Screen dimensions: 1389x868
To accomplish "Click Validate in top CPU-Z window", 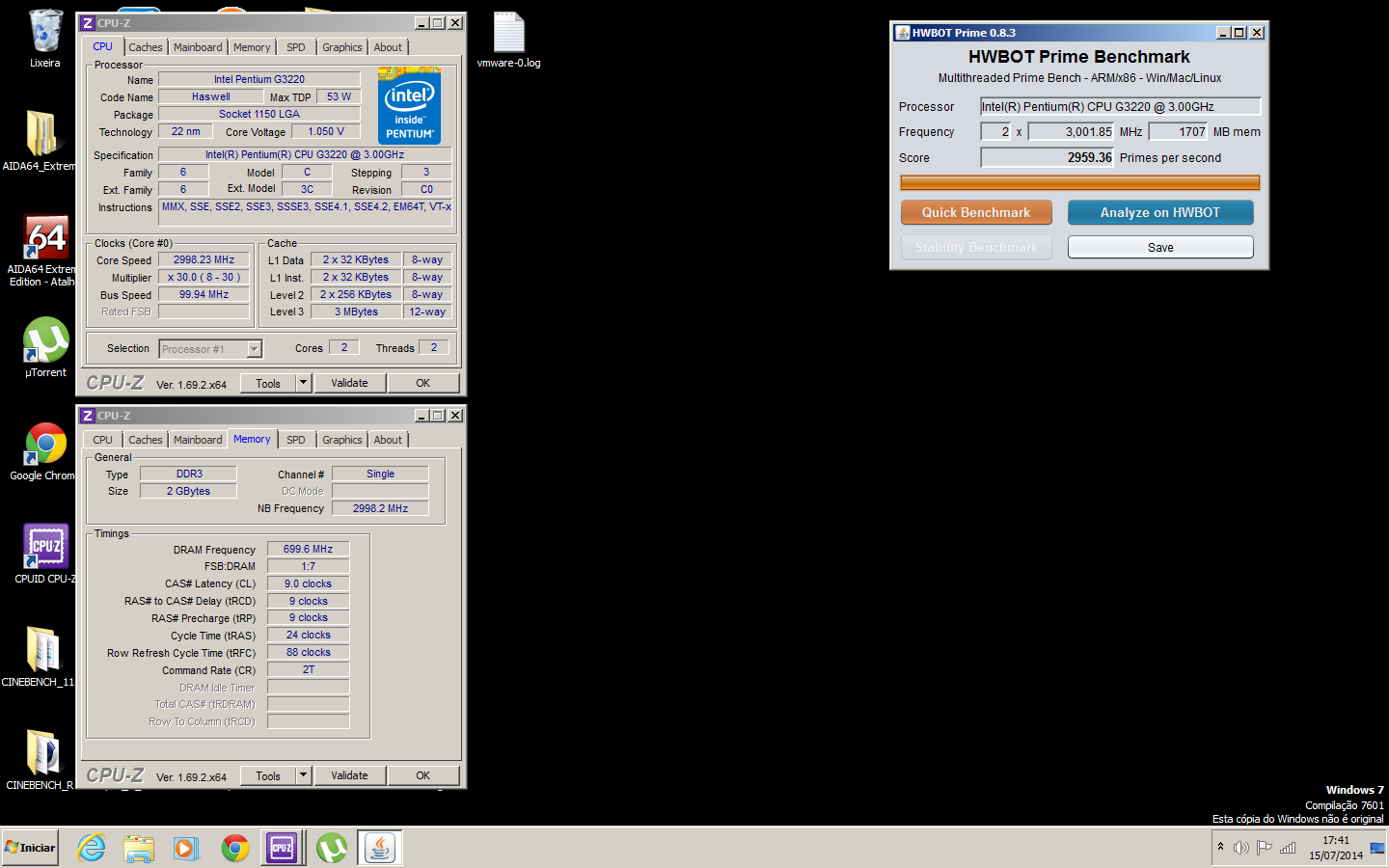I will 349,383.
